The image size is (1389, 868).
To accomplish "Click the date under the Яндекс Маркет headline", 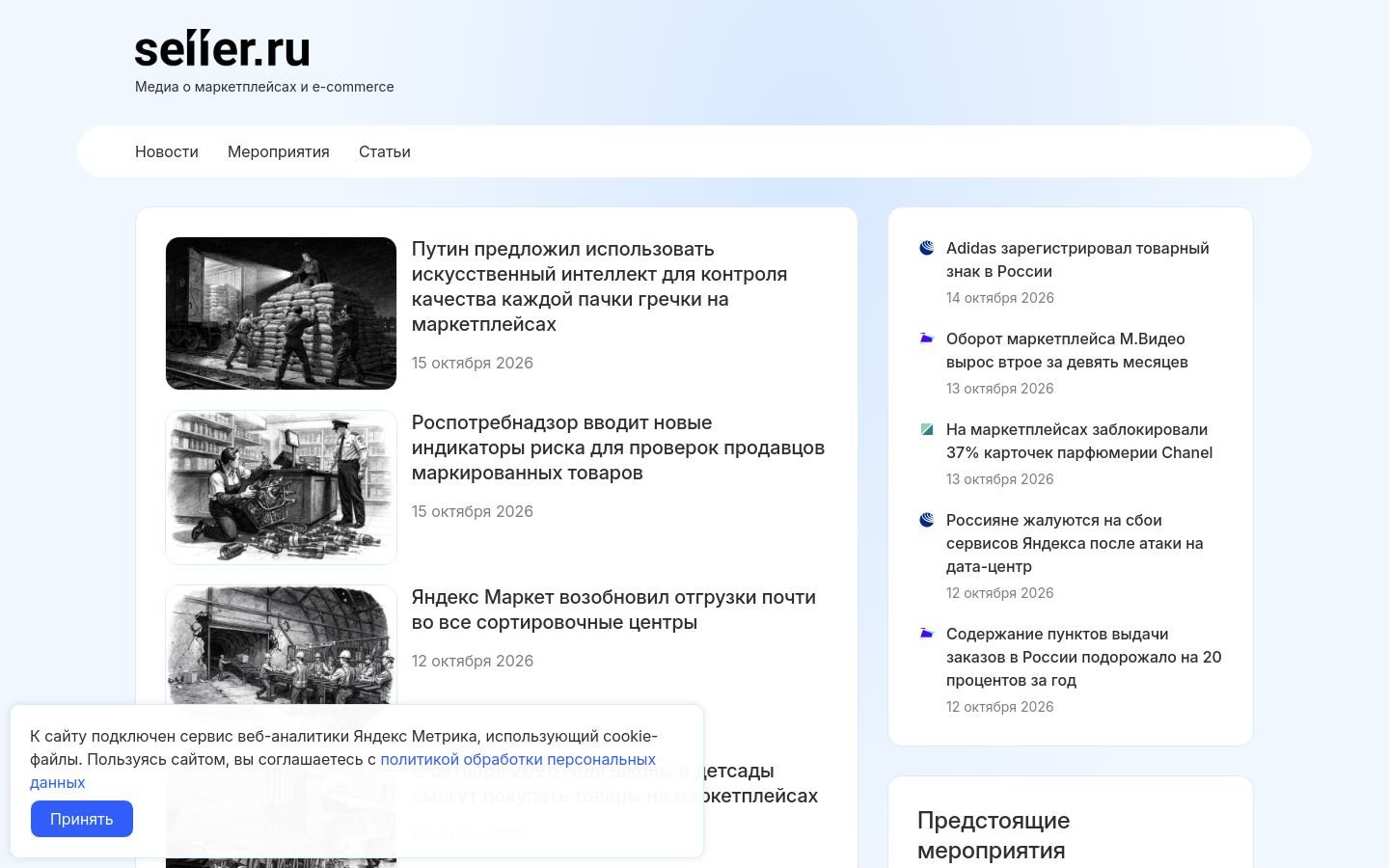I will pos(473,661).
